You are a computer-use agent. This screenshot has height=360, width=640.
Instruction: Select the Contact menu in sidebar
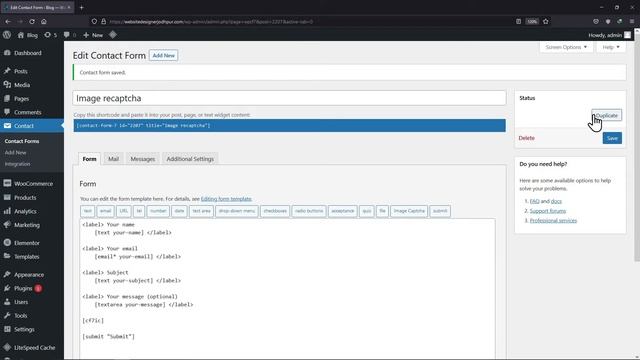click(32, 126)
